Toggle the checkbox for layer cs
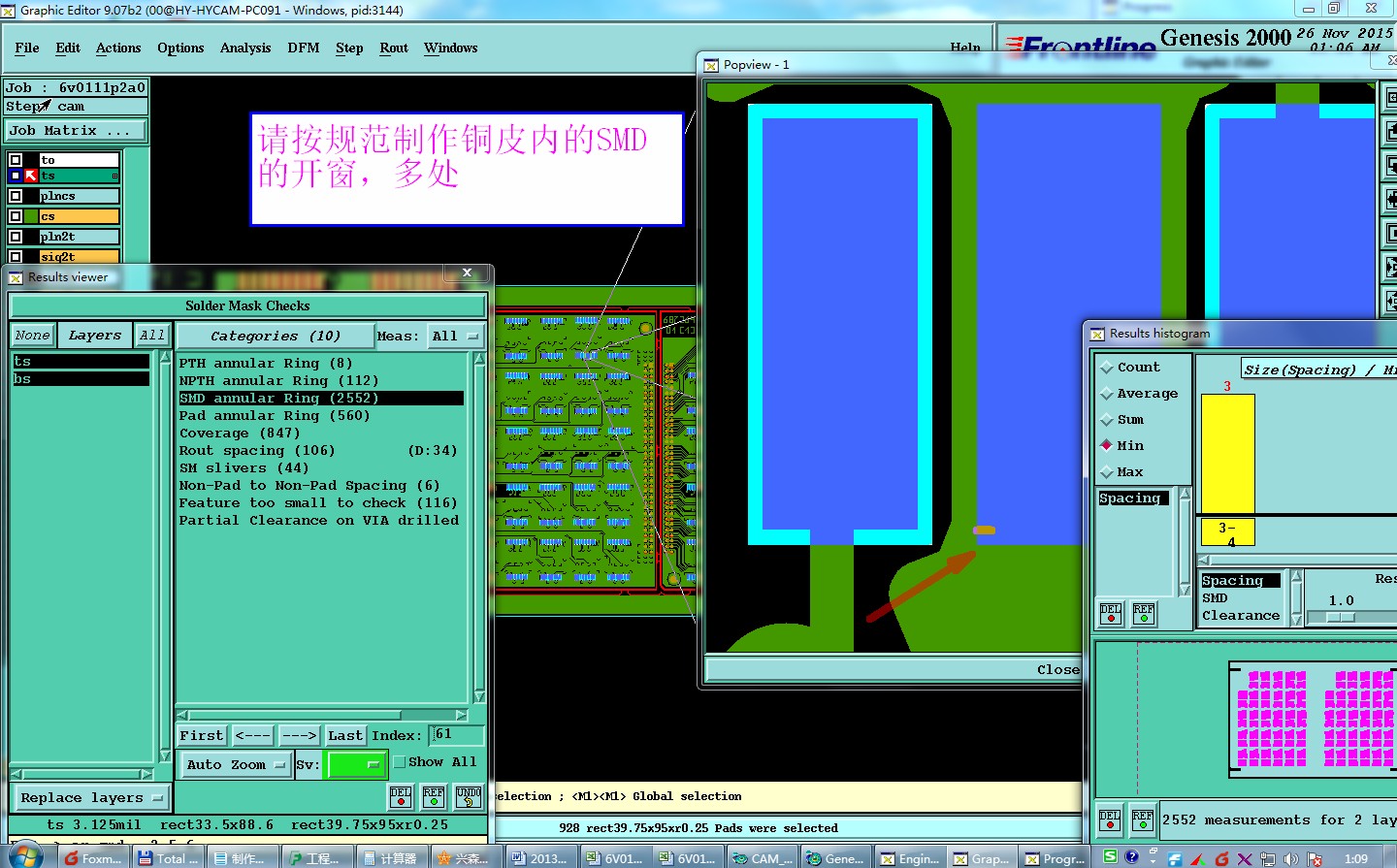Viewport: 1397px width, 868px height. coord(16,216)
